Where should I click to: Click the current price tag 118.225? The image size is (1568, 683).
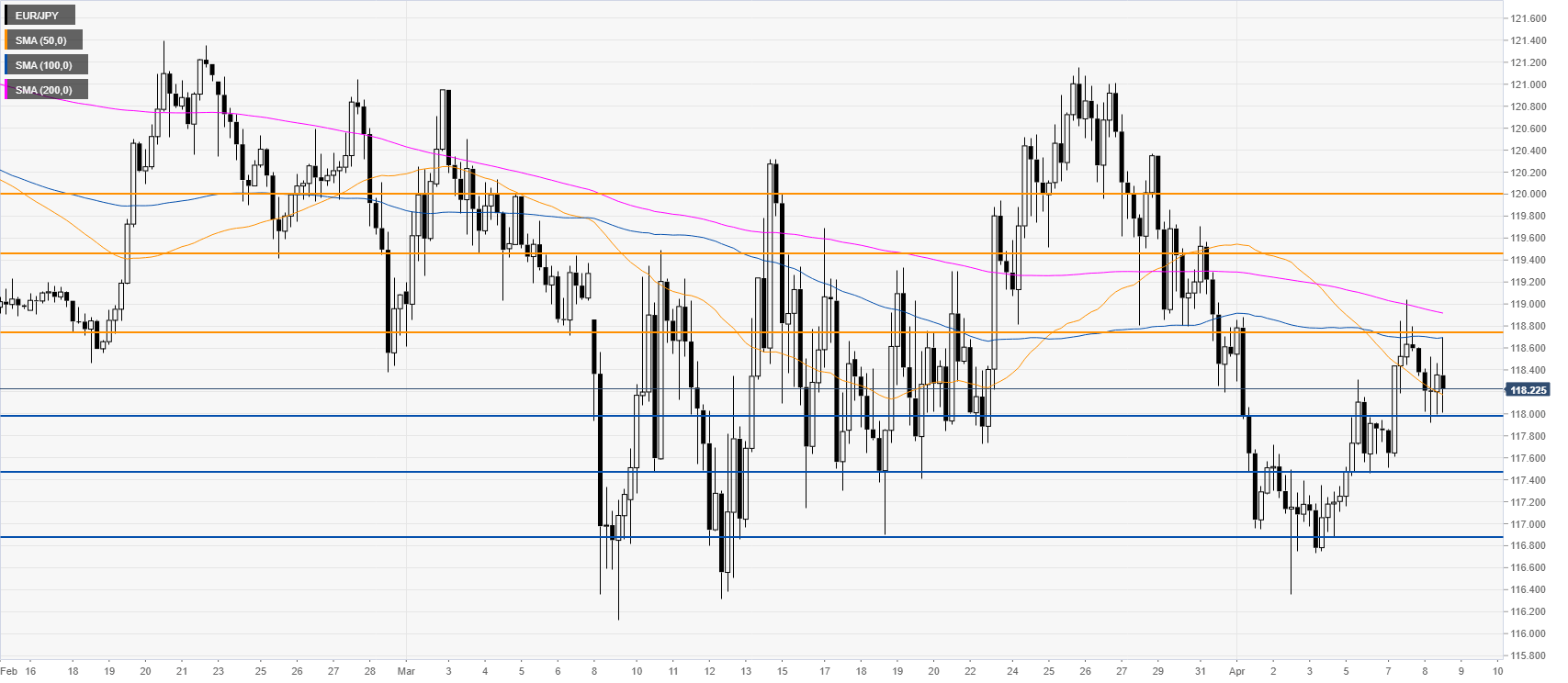coord(1528,390)
